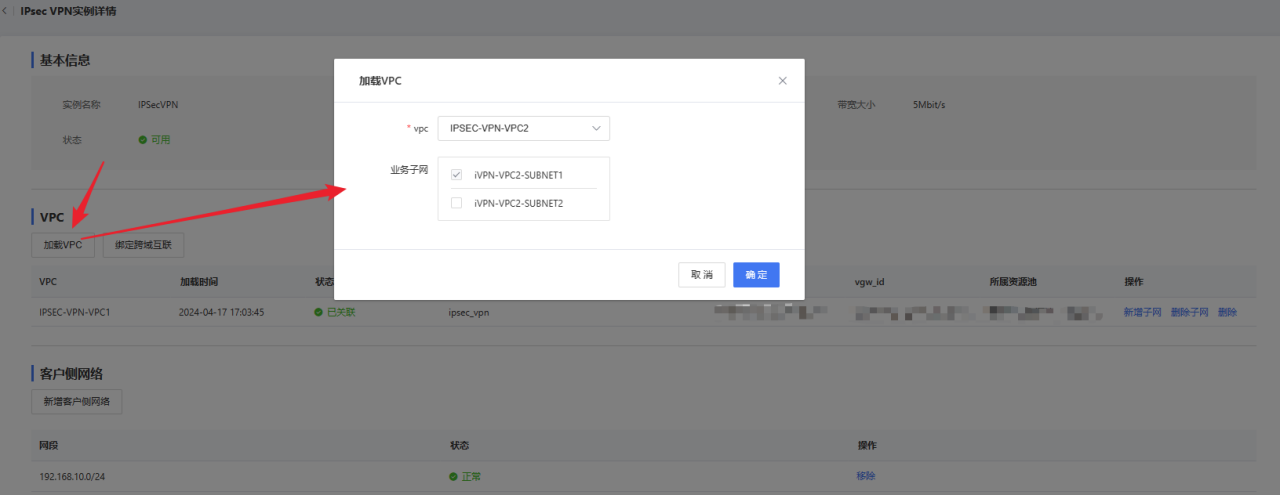Click 新增子网 link for IPSEC-VPN-VPC1
The image size is (1280, 495).
click(x=1142, y=312)
